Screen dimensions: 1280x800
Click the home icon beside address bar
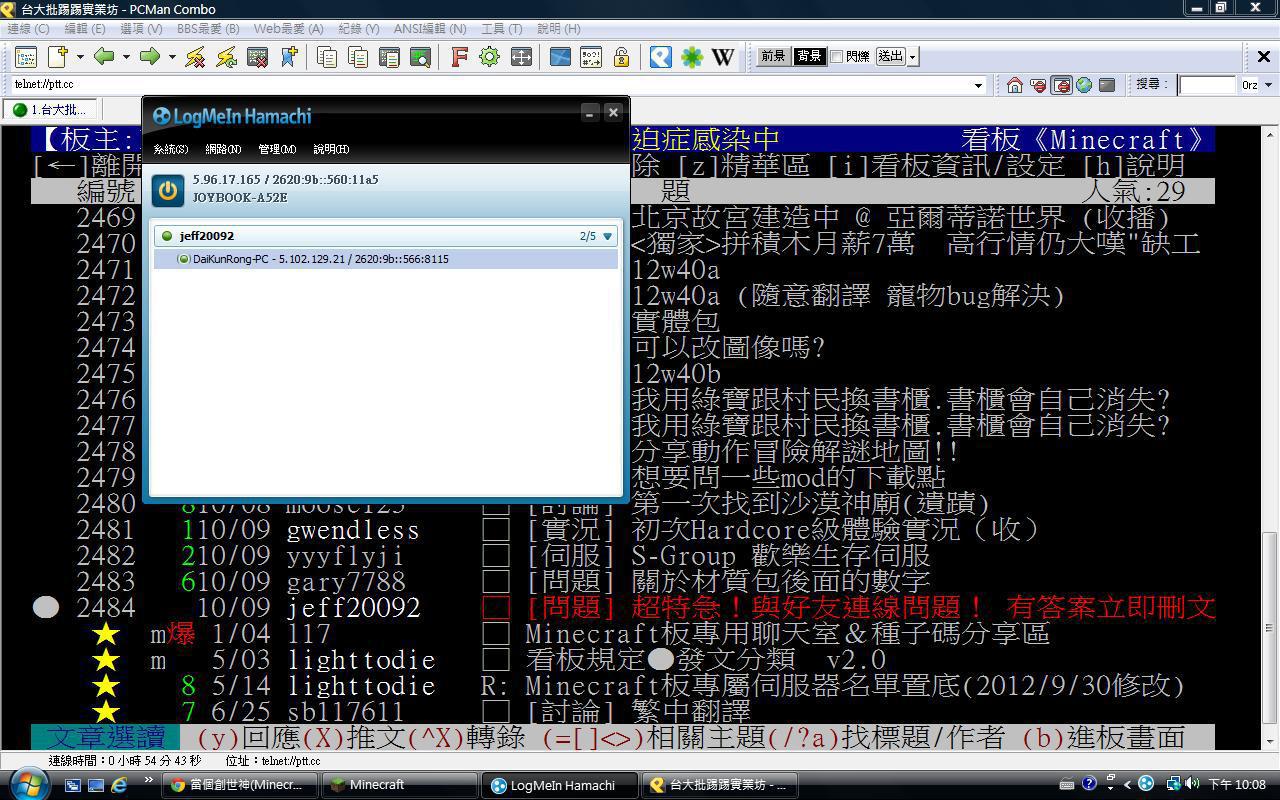point(1014,85)
